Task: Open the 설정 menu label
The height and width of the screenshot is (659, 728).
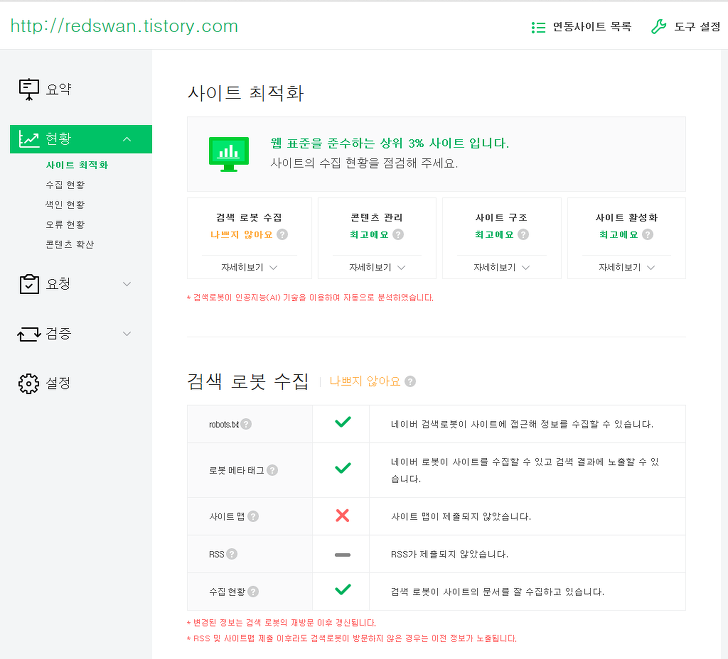Action: click(x=58, y=383)
